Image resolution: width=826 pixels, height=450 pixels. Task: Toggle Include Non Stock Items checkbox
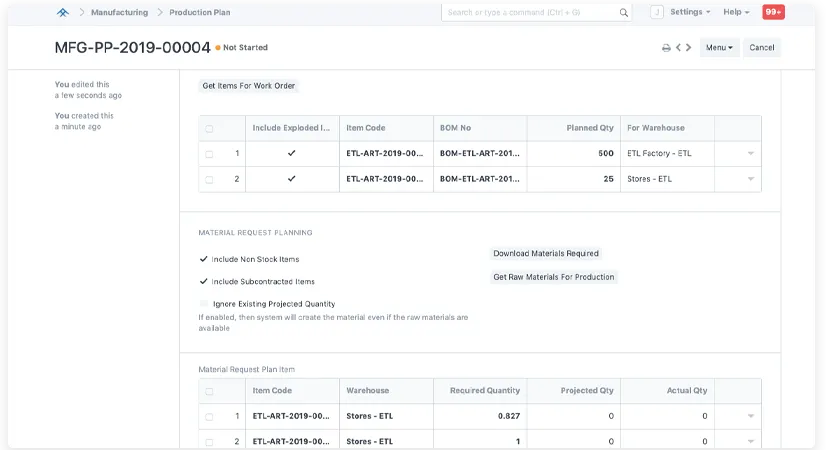[204, 259]
